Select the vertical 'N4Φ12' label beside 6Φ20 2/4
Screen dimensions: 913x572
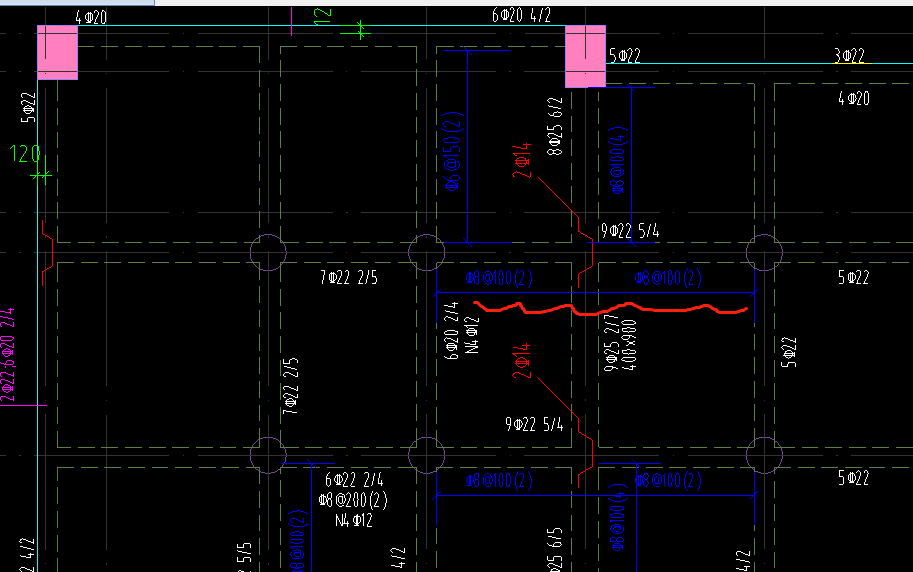[472, 335]
